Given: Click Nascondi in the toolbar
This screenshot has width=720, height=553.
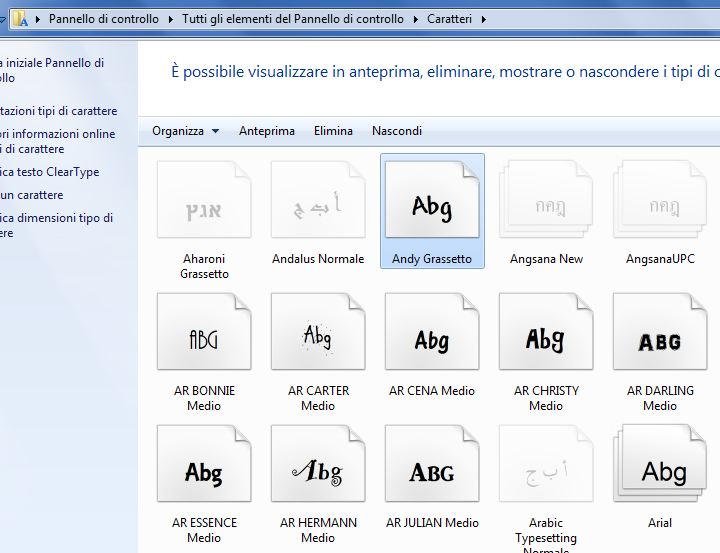Looking at the screenshot, I should [x=397, y=131].
